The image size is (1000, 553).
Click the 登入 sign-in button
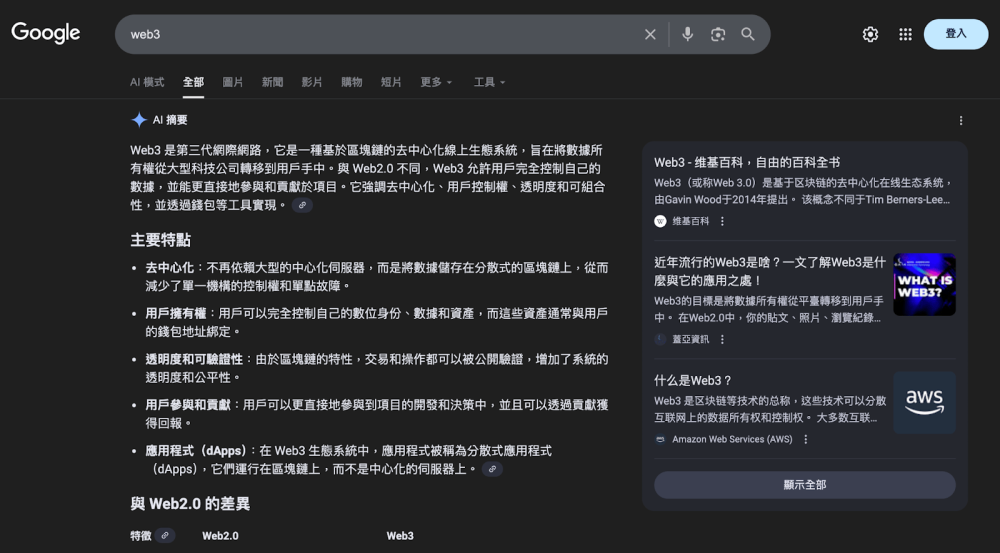pyautogui.click(x=956, y=34)
